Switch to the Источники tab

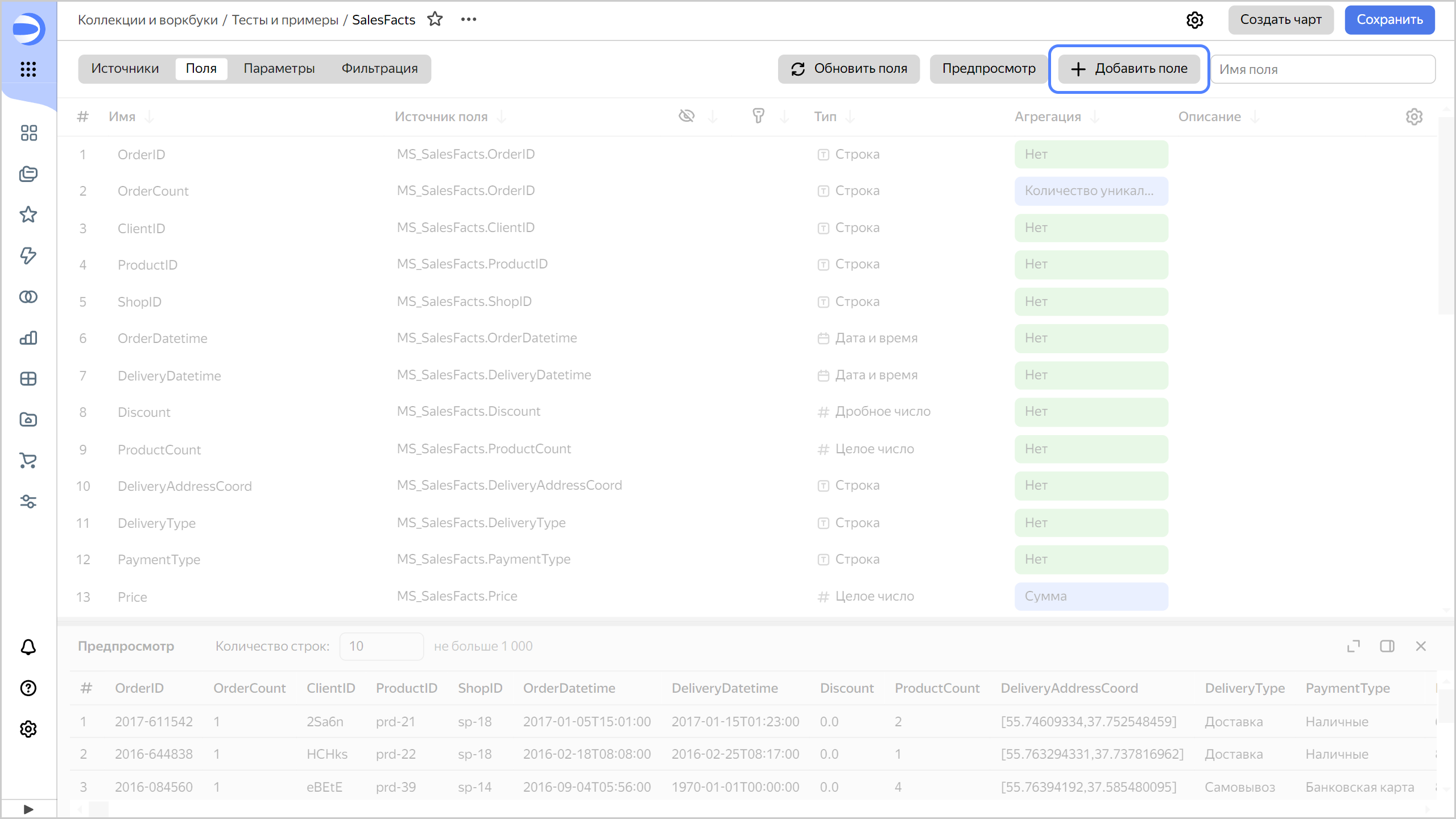point(125,68)
